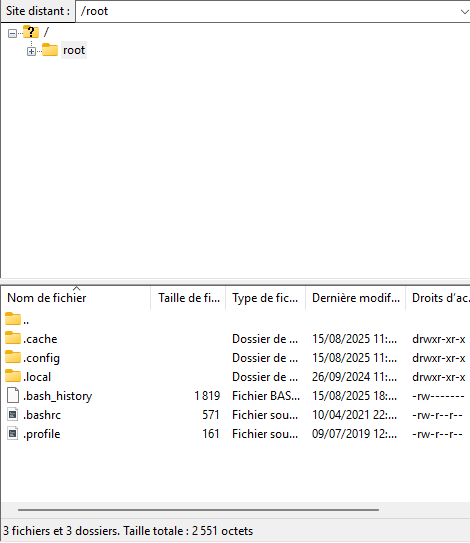Click the unknown root directory question-mark icon
The image size is (470, 543).
pyautogui.click(x=31, y=32)
